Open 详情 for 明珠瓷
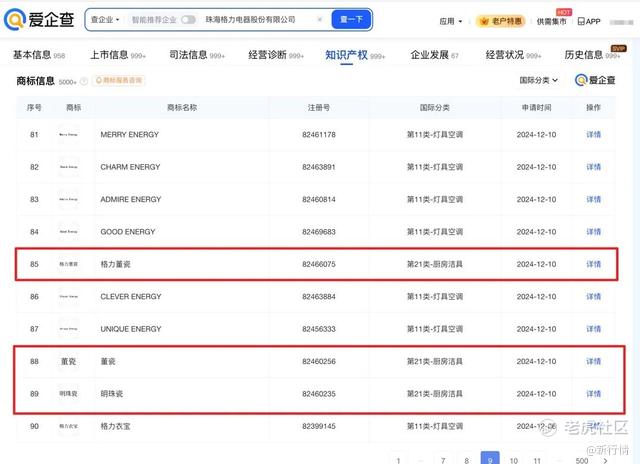 click(x=593, y=393)
